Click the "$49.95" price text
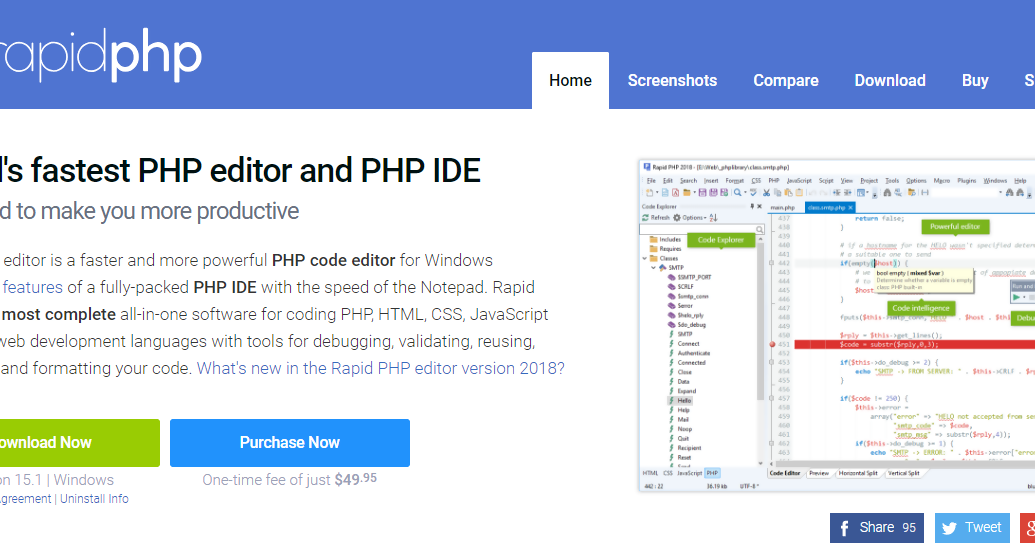 tap(356, 479)
